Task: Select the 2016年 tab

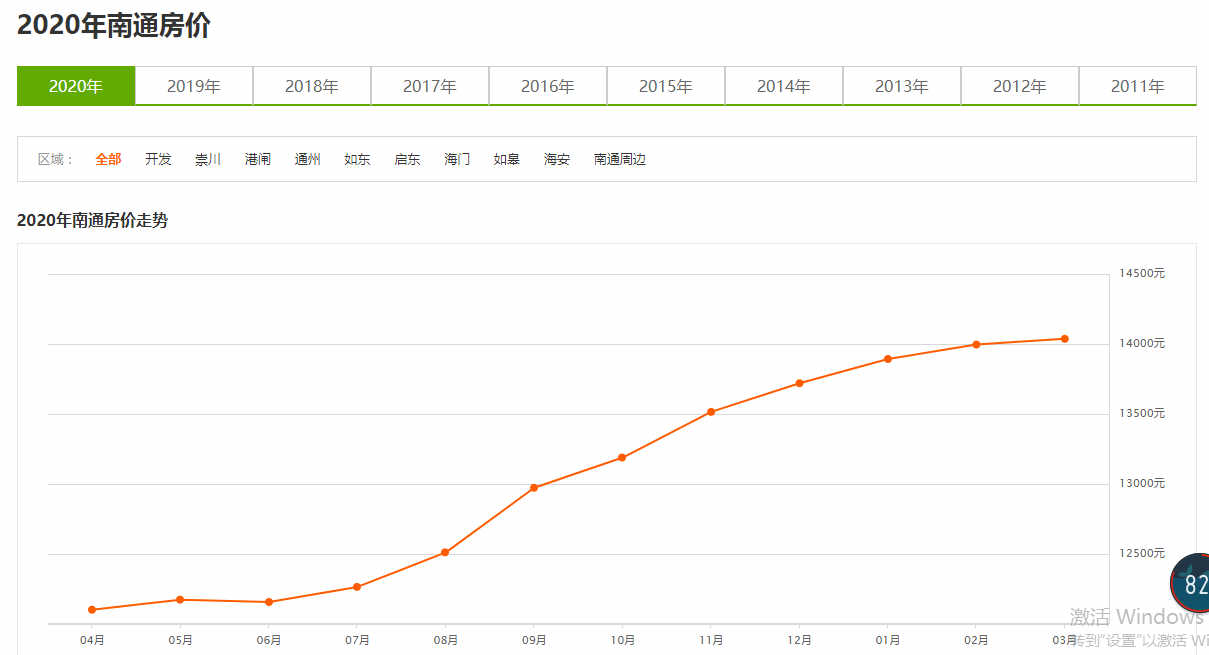Action: (548, 86)
